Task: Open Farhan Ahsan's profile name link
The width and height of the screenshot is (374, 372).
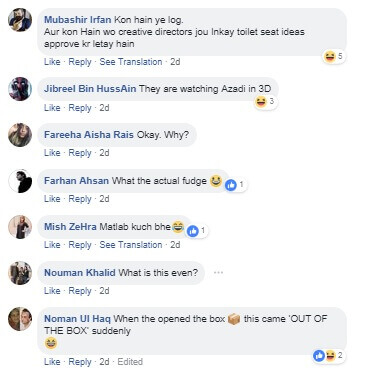Action: tap(76, 181)
